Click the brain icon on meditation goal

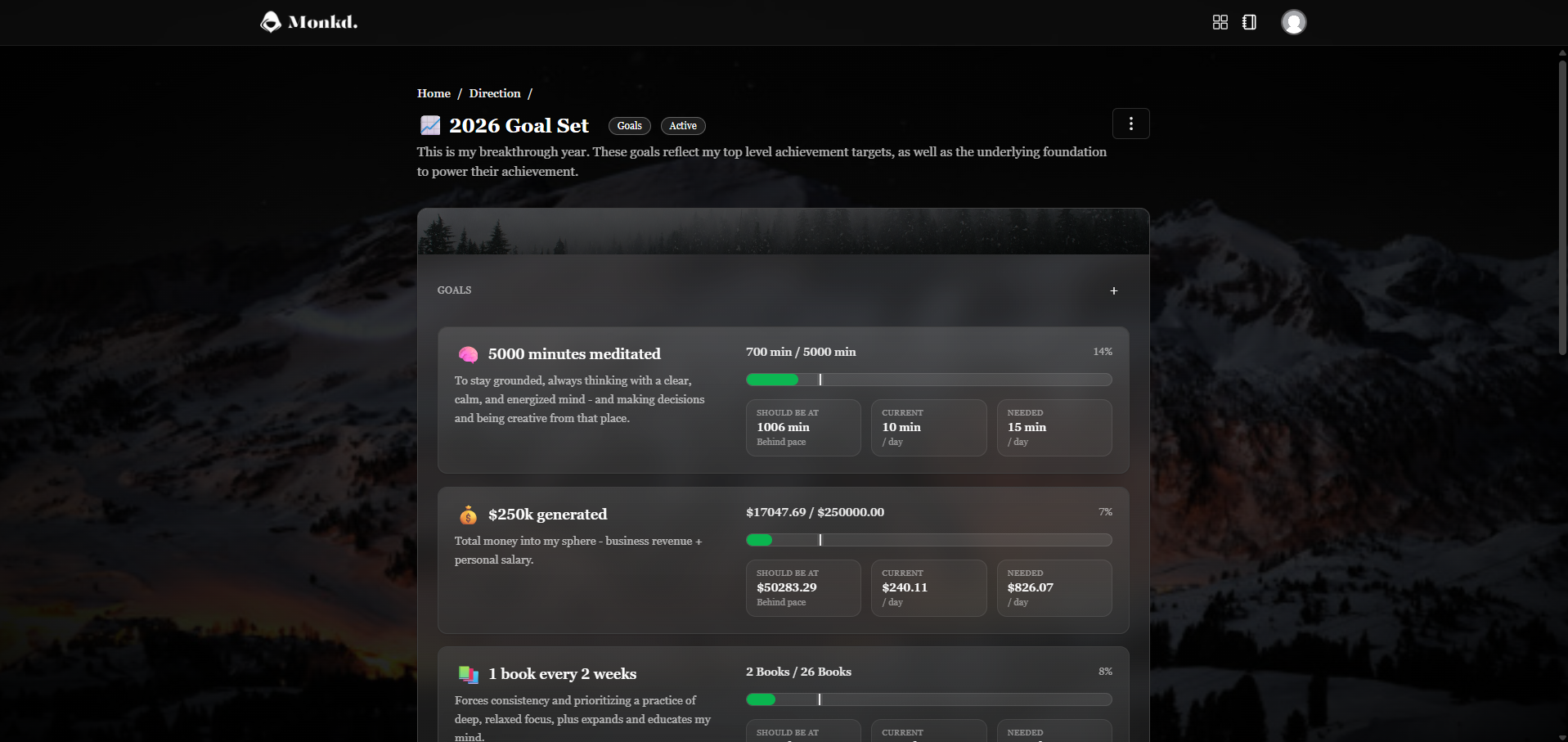[468, 354]
